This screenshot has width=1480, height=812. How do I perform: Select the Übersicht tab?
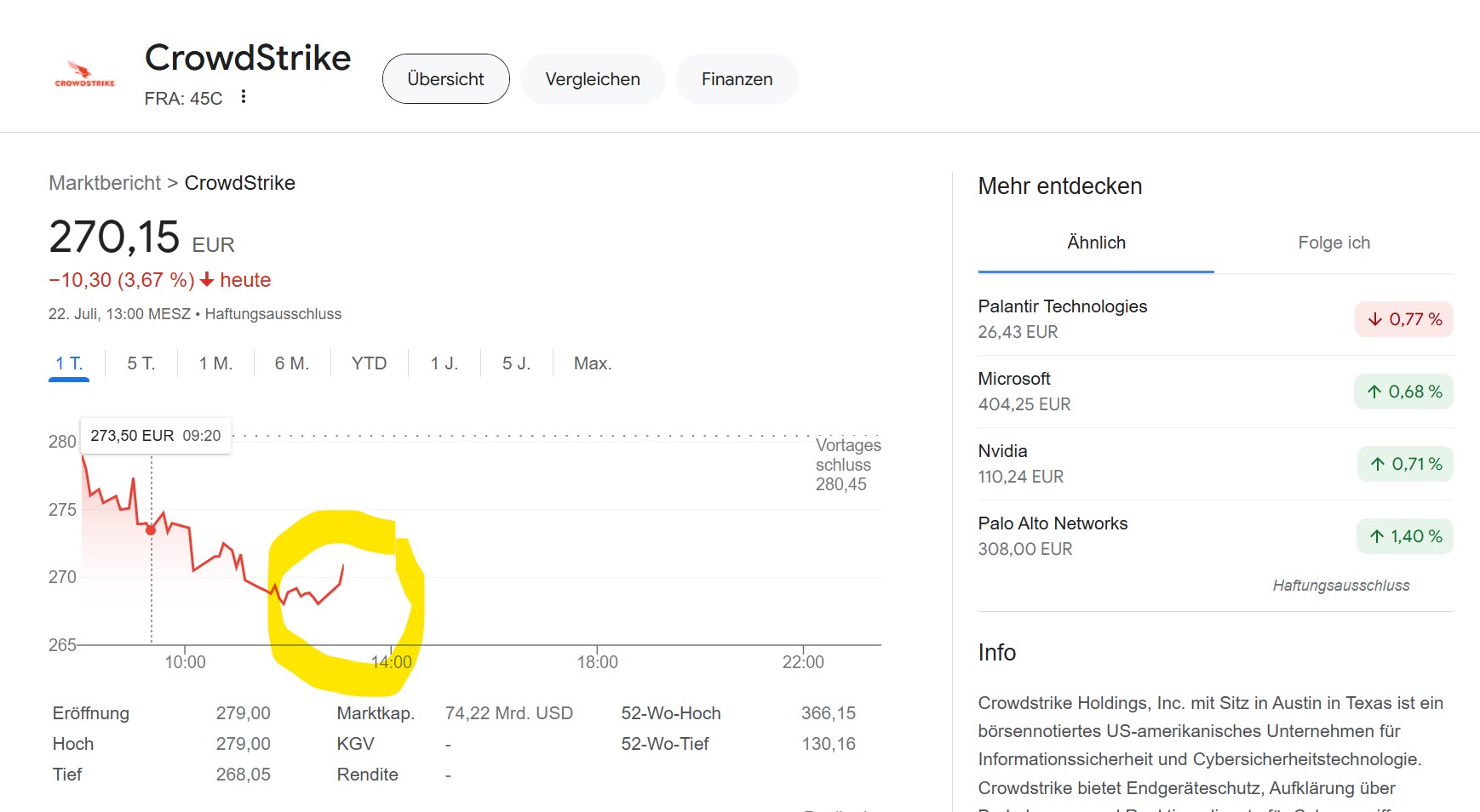click(x=445, y=79)
